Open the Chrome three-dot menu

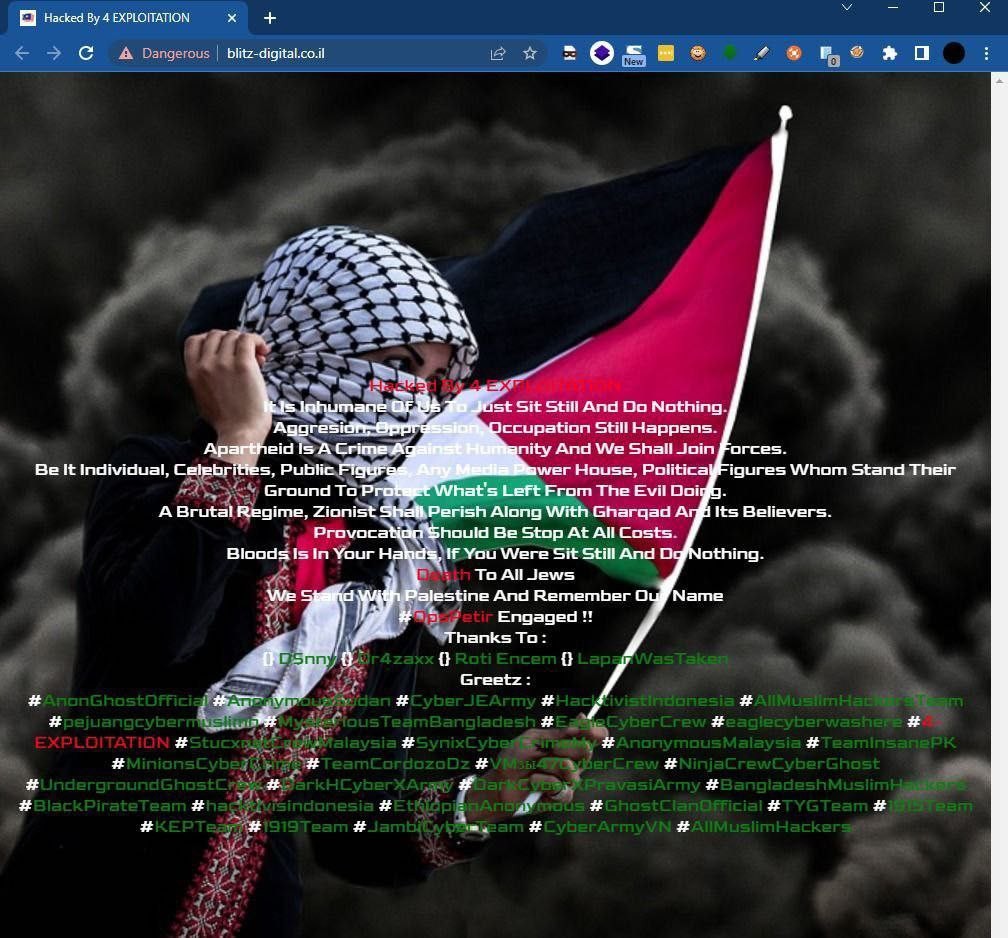(988, 53)
